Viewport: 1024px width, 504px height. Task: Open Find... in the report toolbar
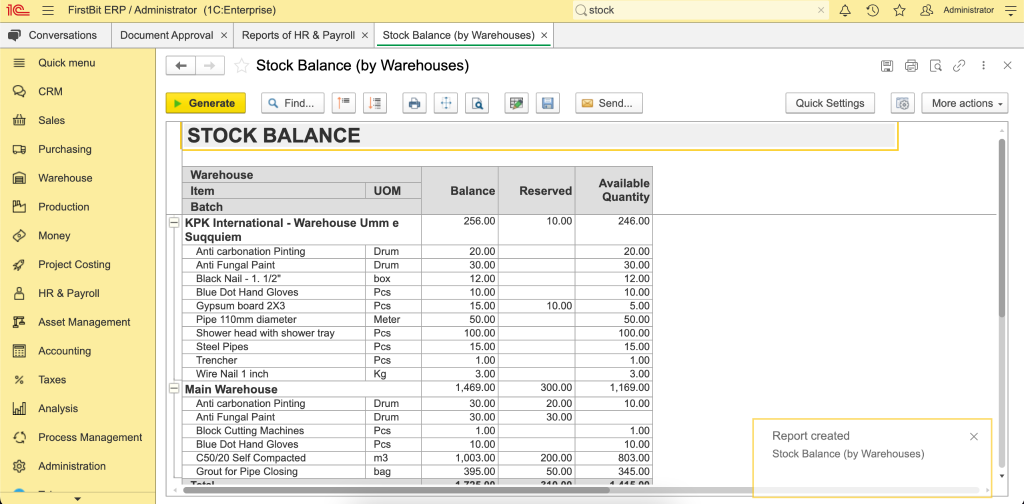tap(293, 103)
